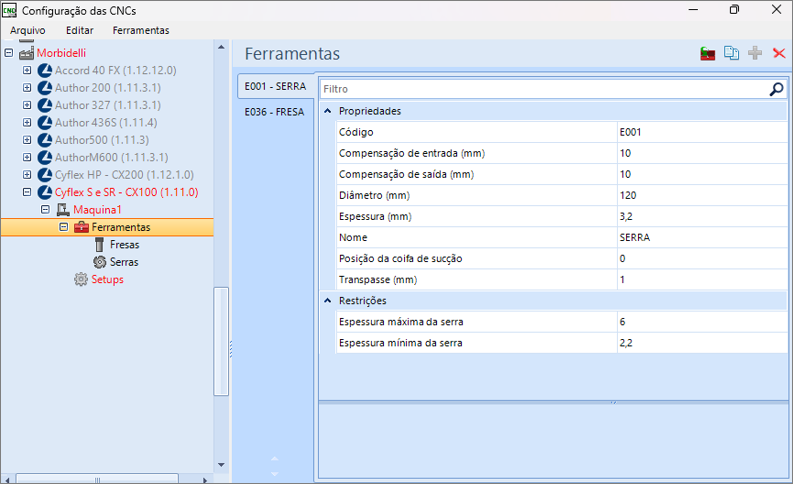Viewport: 793px width, 484px height.
Task: Open the Arquivo menu
Action: pos(28,30)
